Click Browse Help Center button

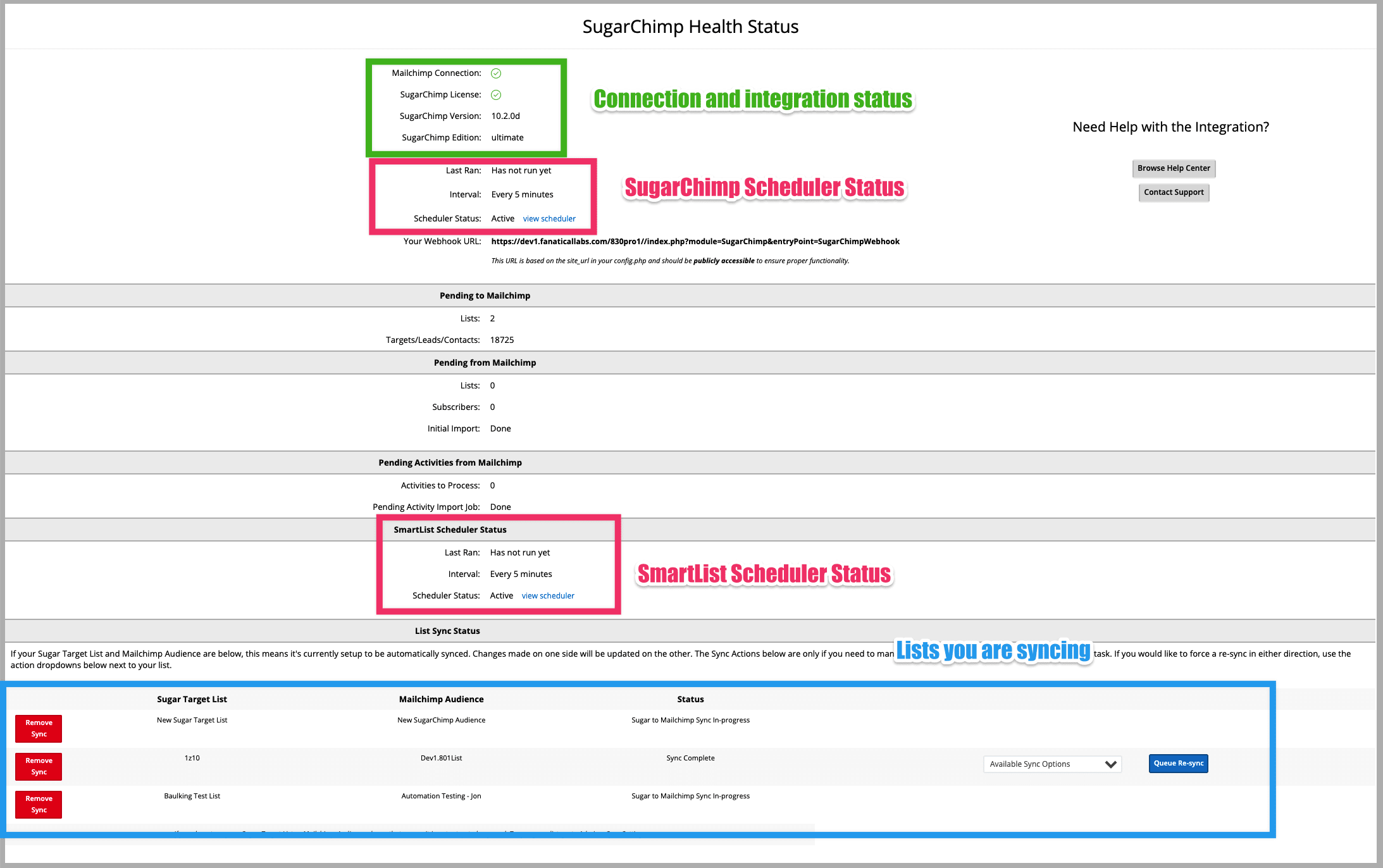pos(1174,168)
